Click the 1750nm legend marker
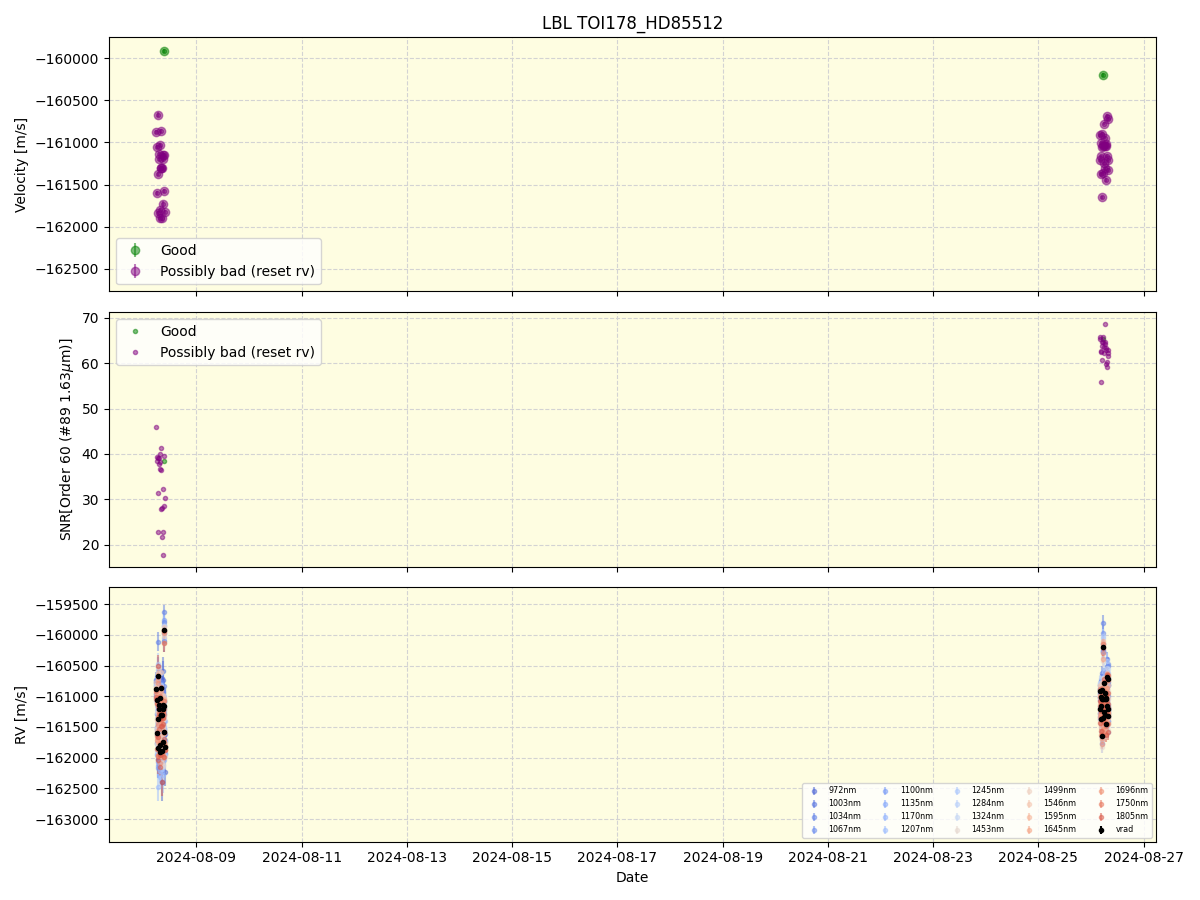1200x900 pixels. (1101, 804)
